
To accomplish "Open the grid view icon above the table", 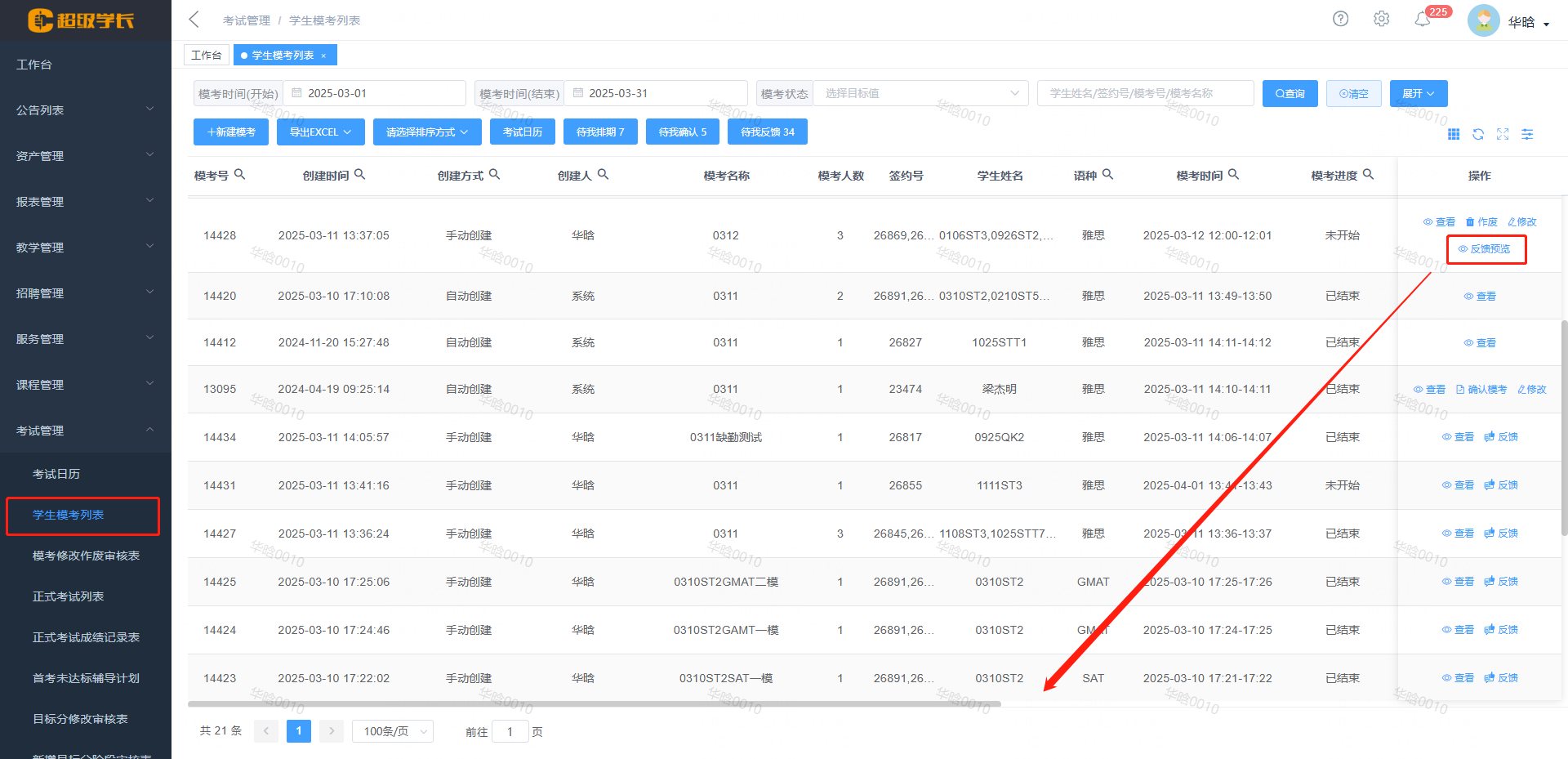I will point(1454,134).
